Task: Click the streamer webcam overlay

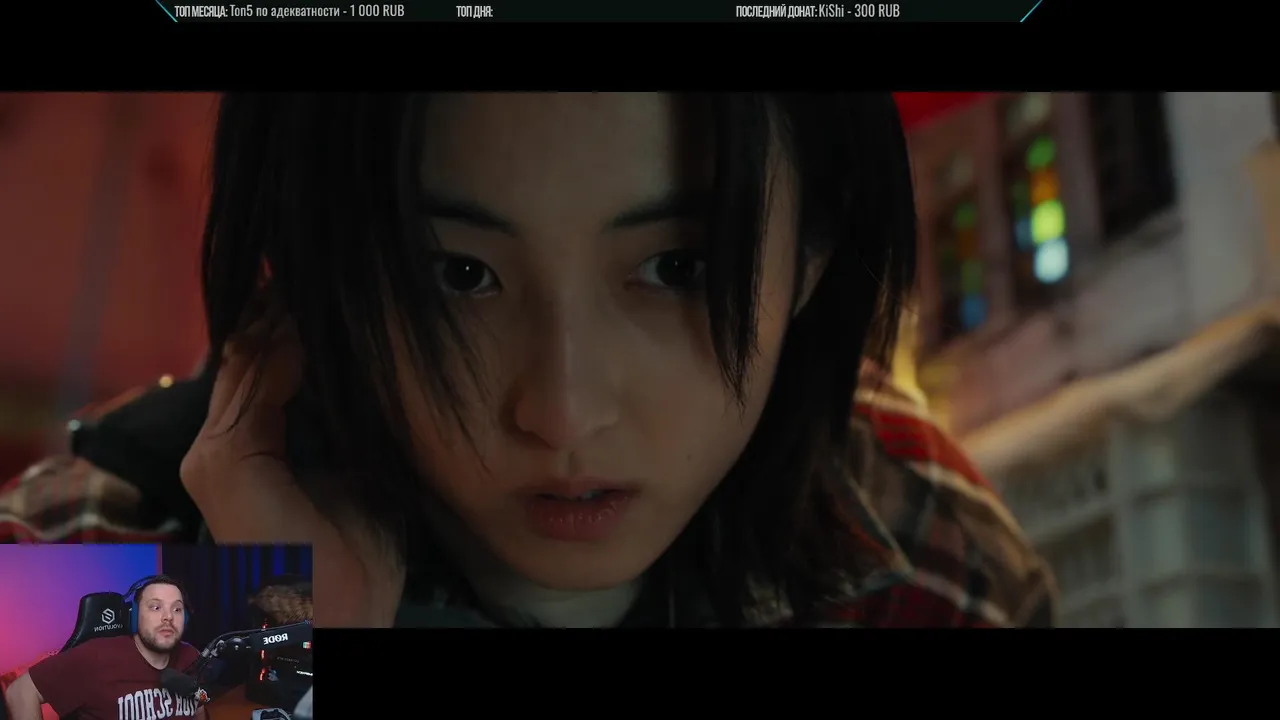Action: pyautogui.click(x=156, y=632)
